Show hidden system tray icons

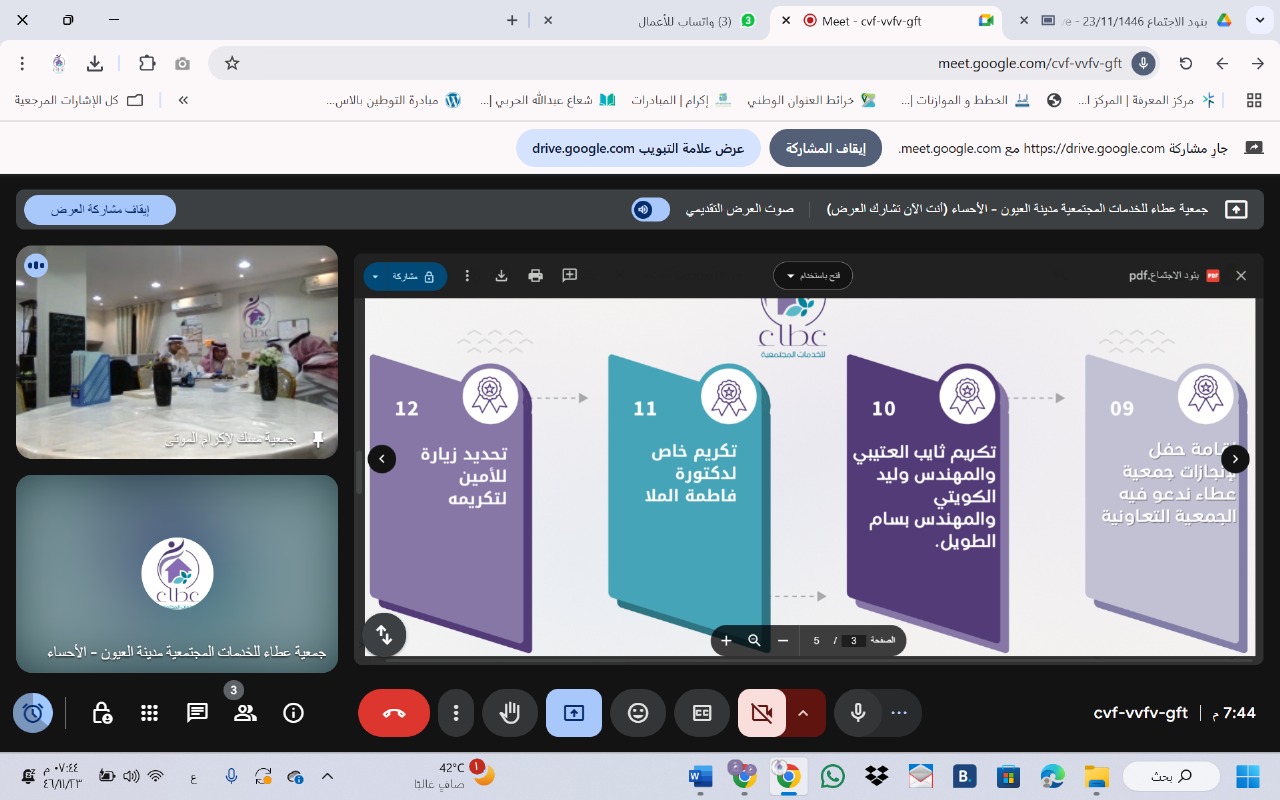pos(327,776)
